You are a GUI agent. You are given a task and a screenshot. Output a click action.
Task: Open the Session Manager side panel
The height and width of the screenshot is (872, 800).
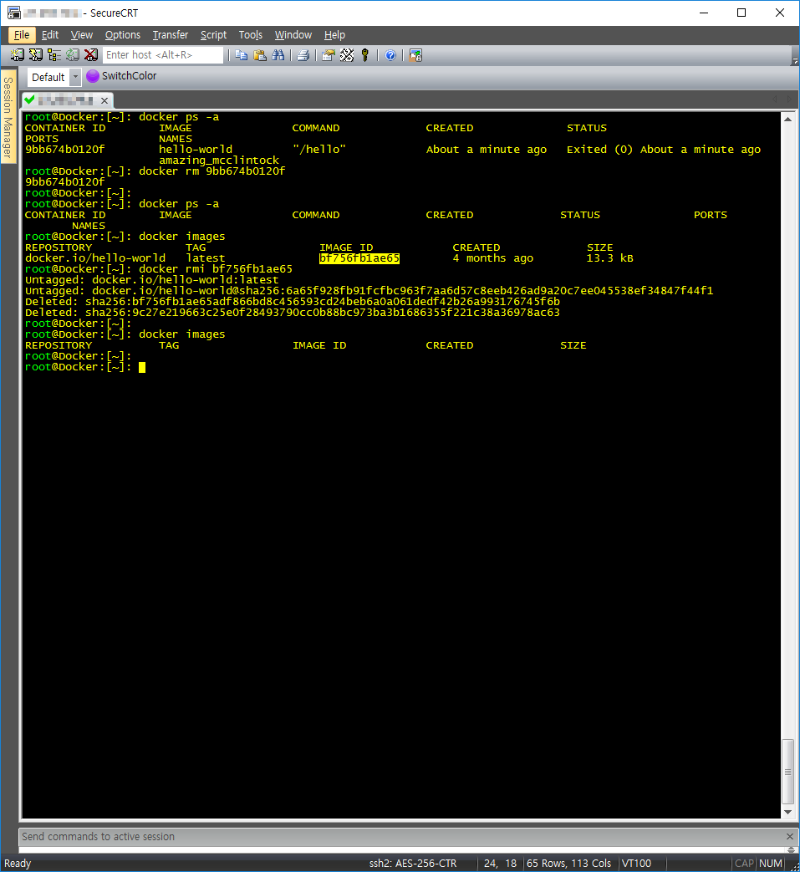point(8,117)
